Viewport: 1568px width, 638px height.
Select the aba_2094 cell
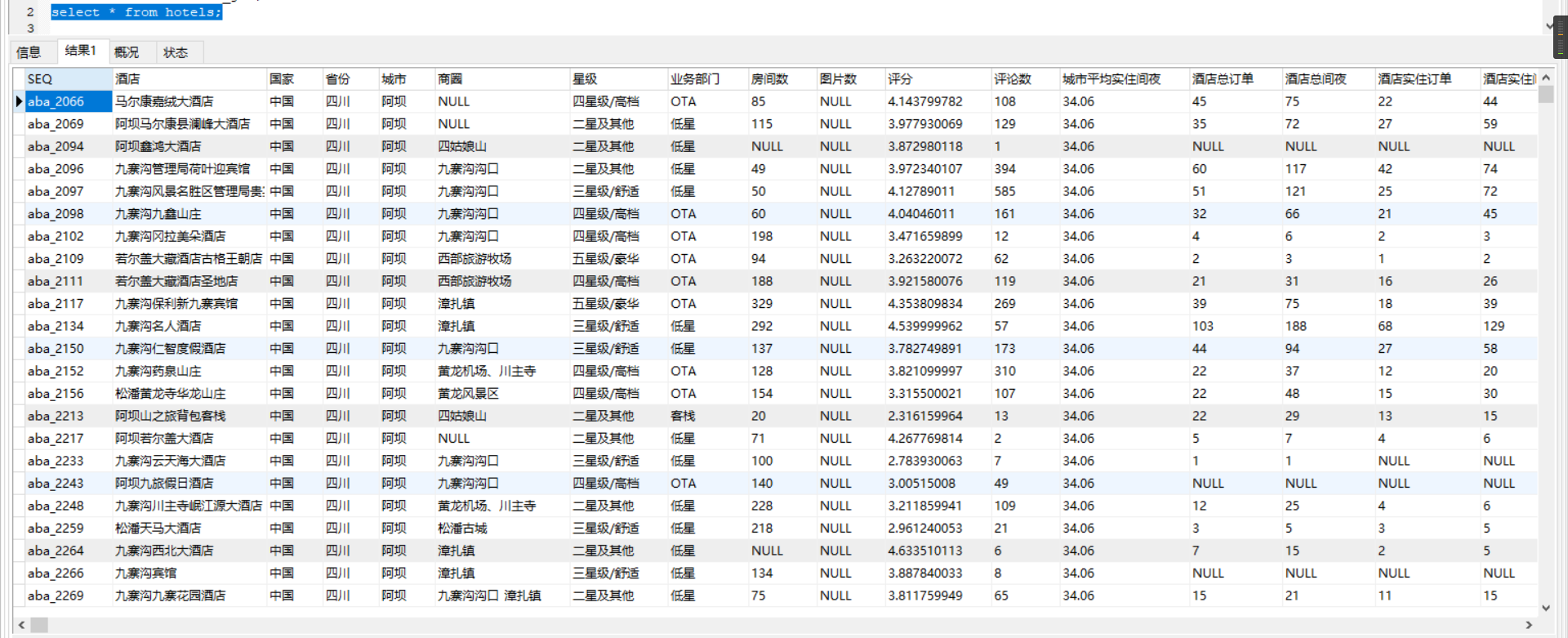point(69,147)
